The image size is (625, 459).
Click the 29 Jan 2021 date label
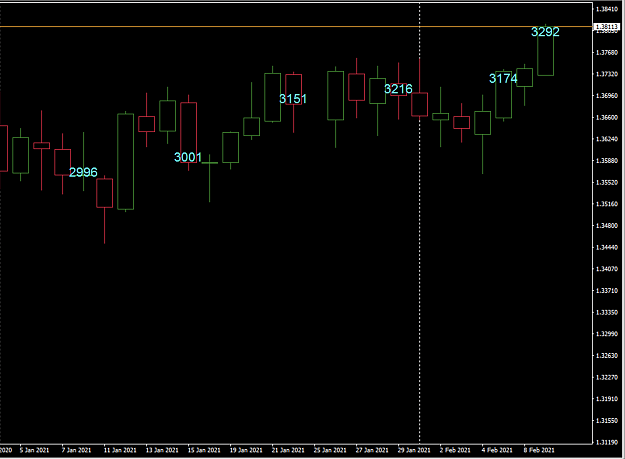(x=414, y=450)
